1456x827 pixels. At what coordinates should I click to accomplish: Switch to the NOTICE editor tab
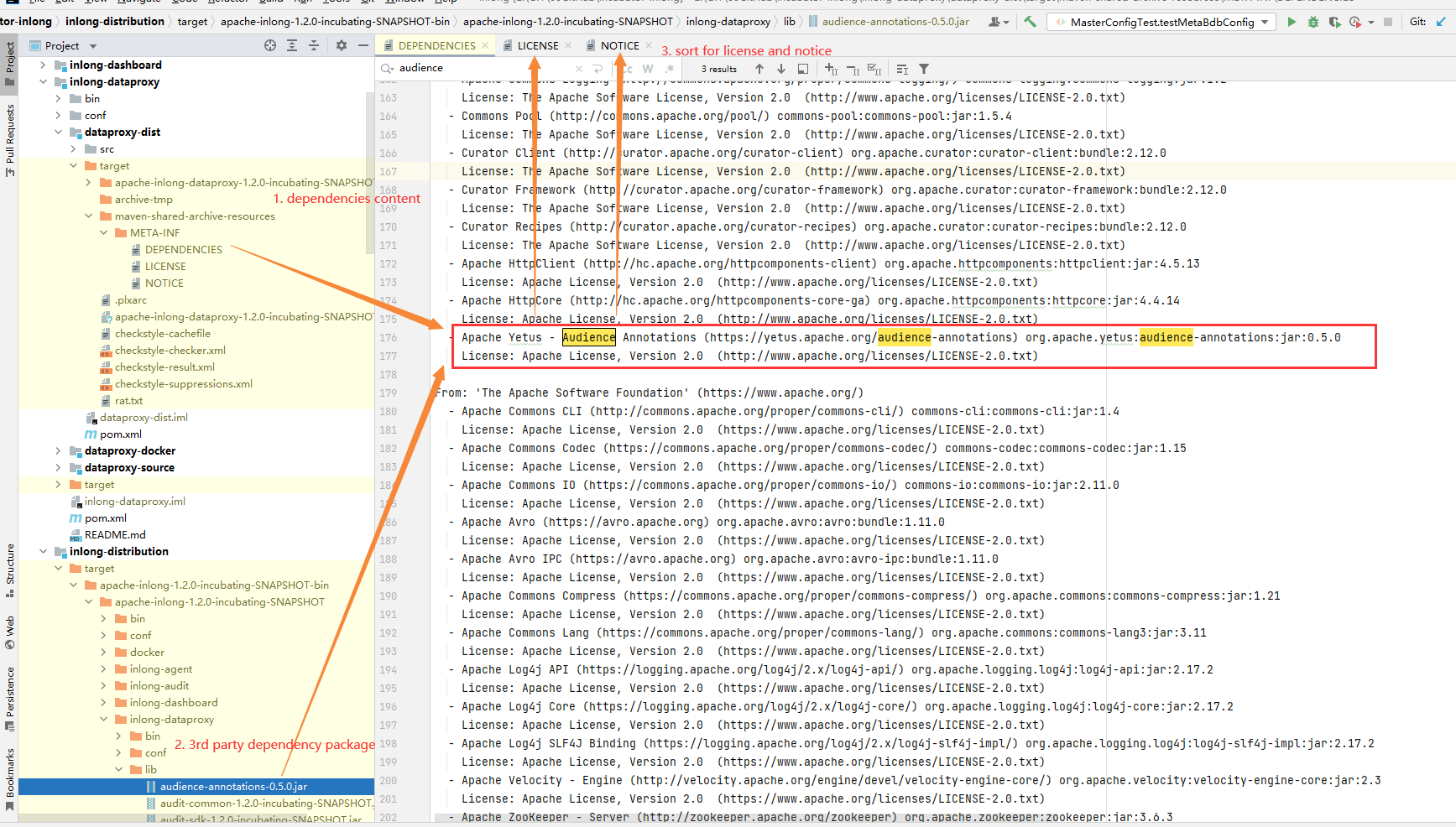(619, 45)
